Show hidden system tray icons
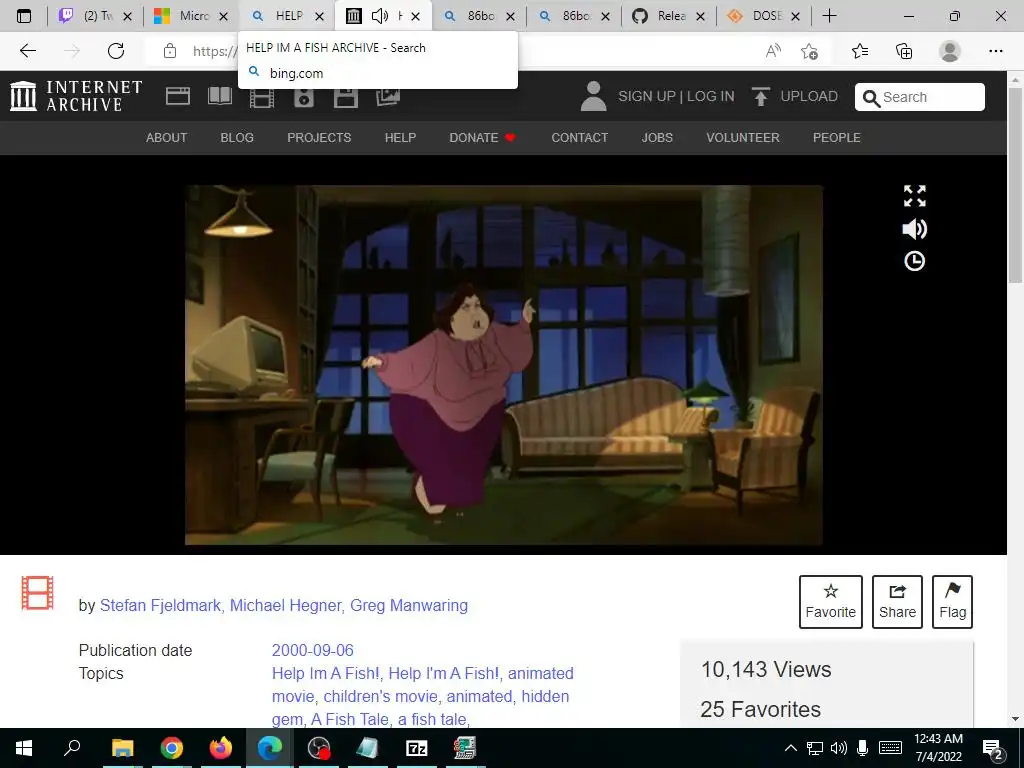The width and height of the screenshot is (1024, 768). tap(790, 748)
